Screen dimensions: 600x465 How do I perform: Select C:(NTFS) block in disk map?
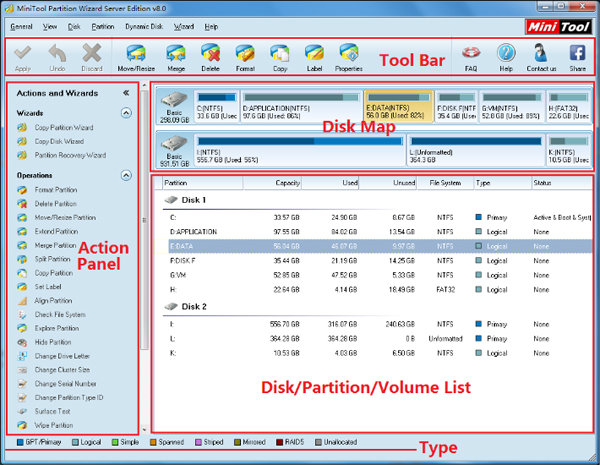tap(217, 107)
